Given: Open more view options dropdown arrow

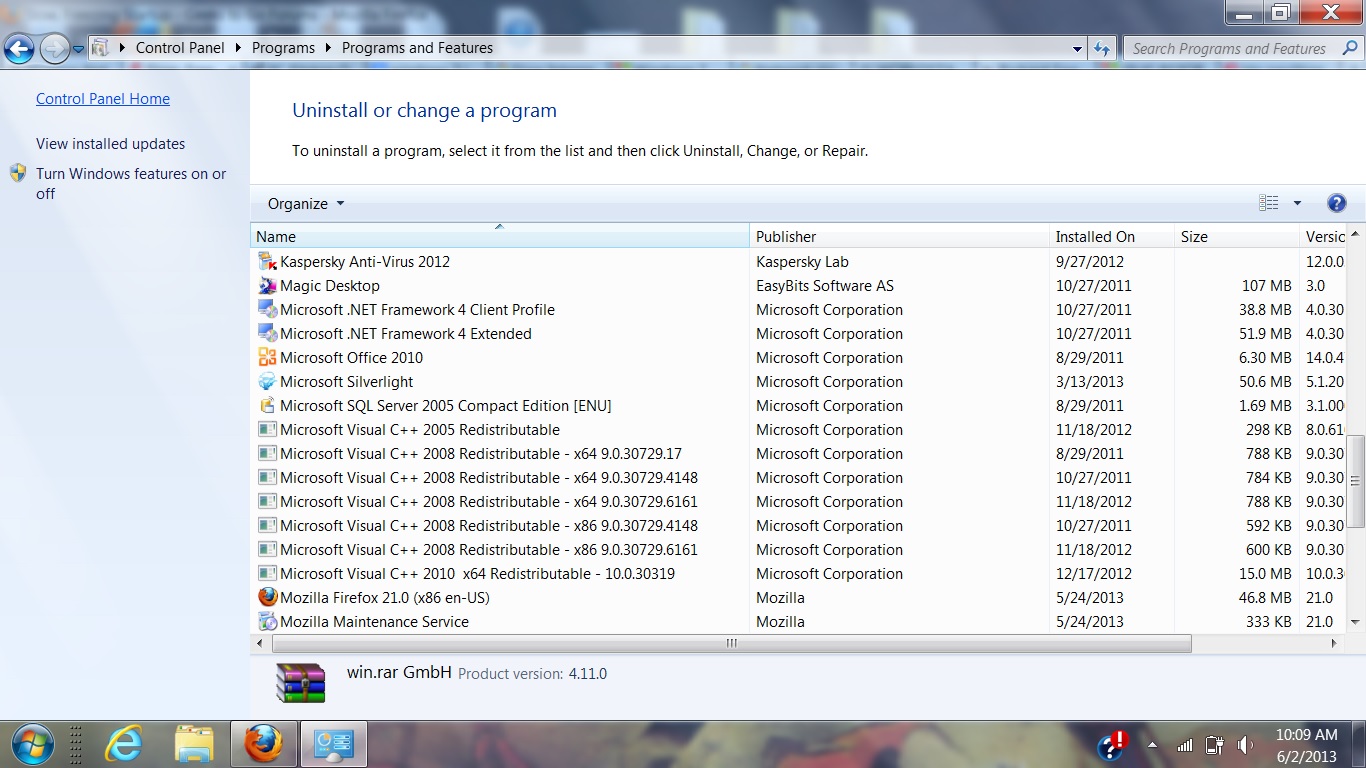Looking at the screenshot, I should click(x=1297, y=203).
